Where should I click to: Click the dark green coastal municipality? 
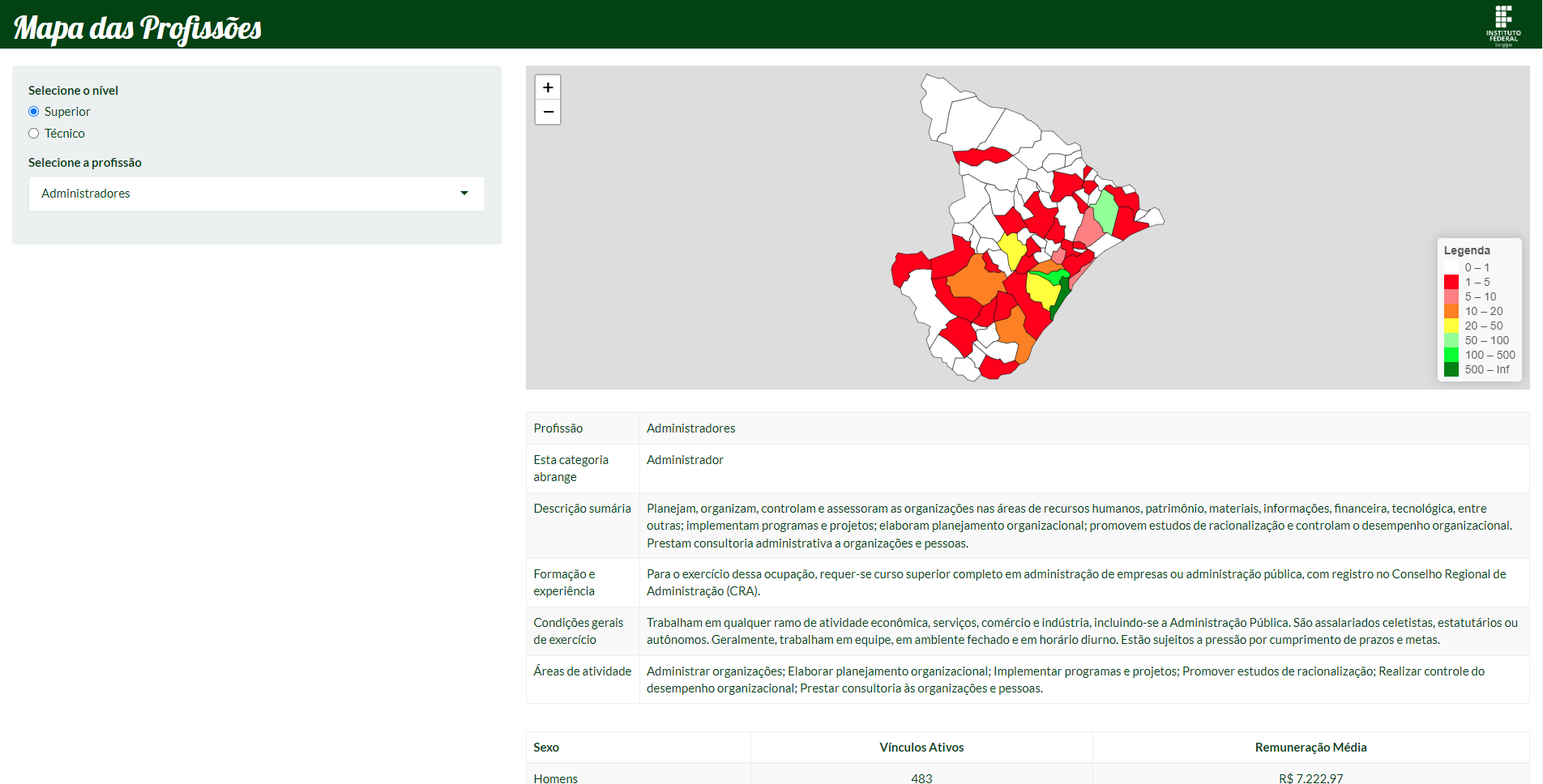[1061, 297]
